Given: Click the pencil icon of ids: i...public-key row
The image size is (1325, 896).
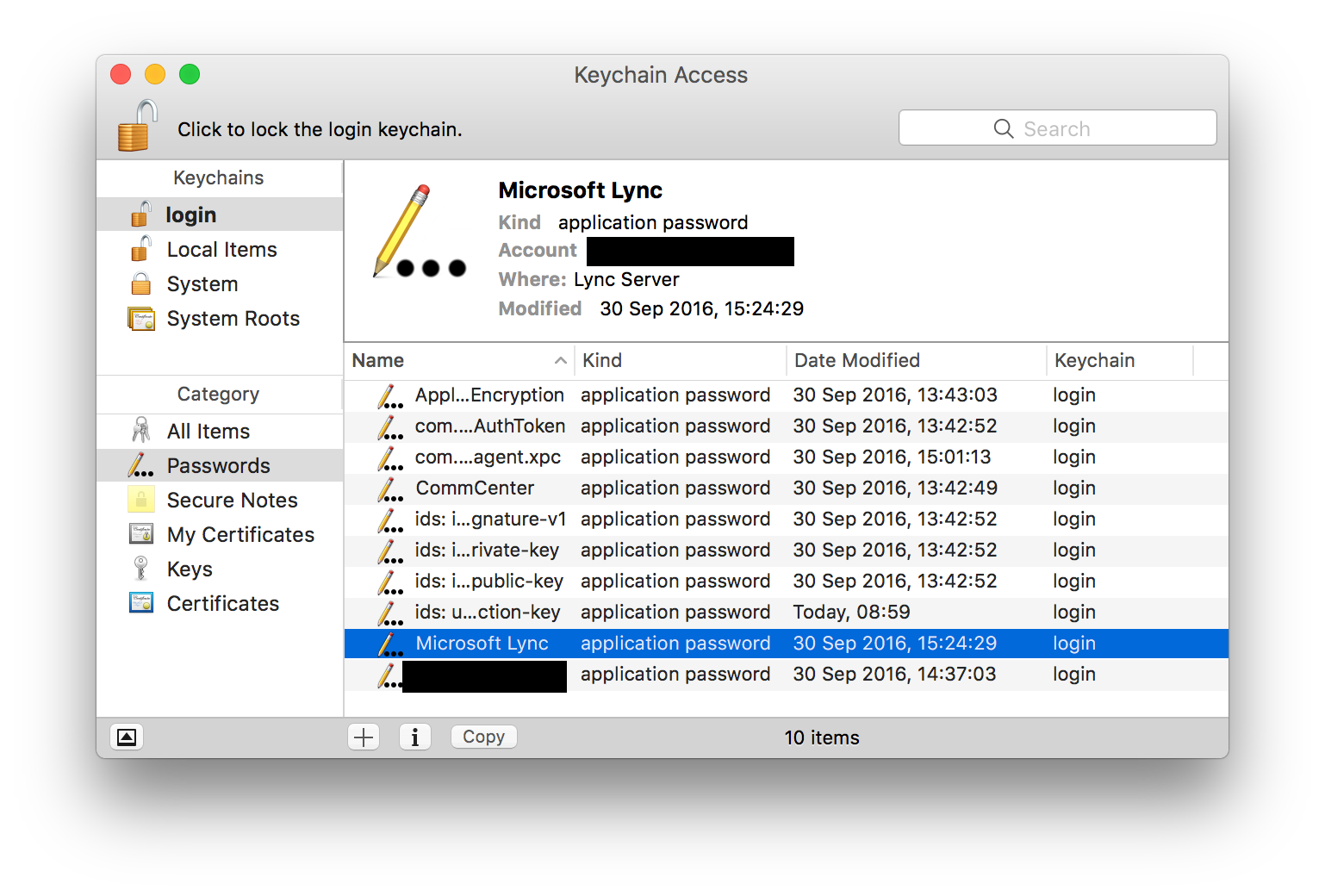Looking at the screenshot, I should 389,582.
